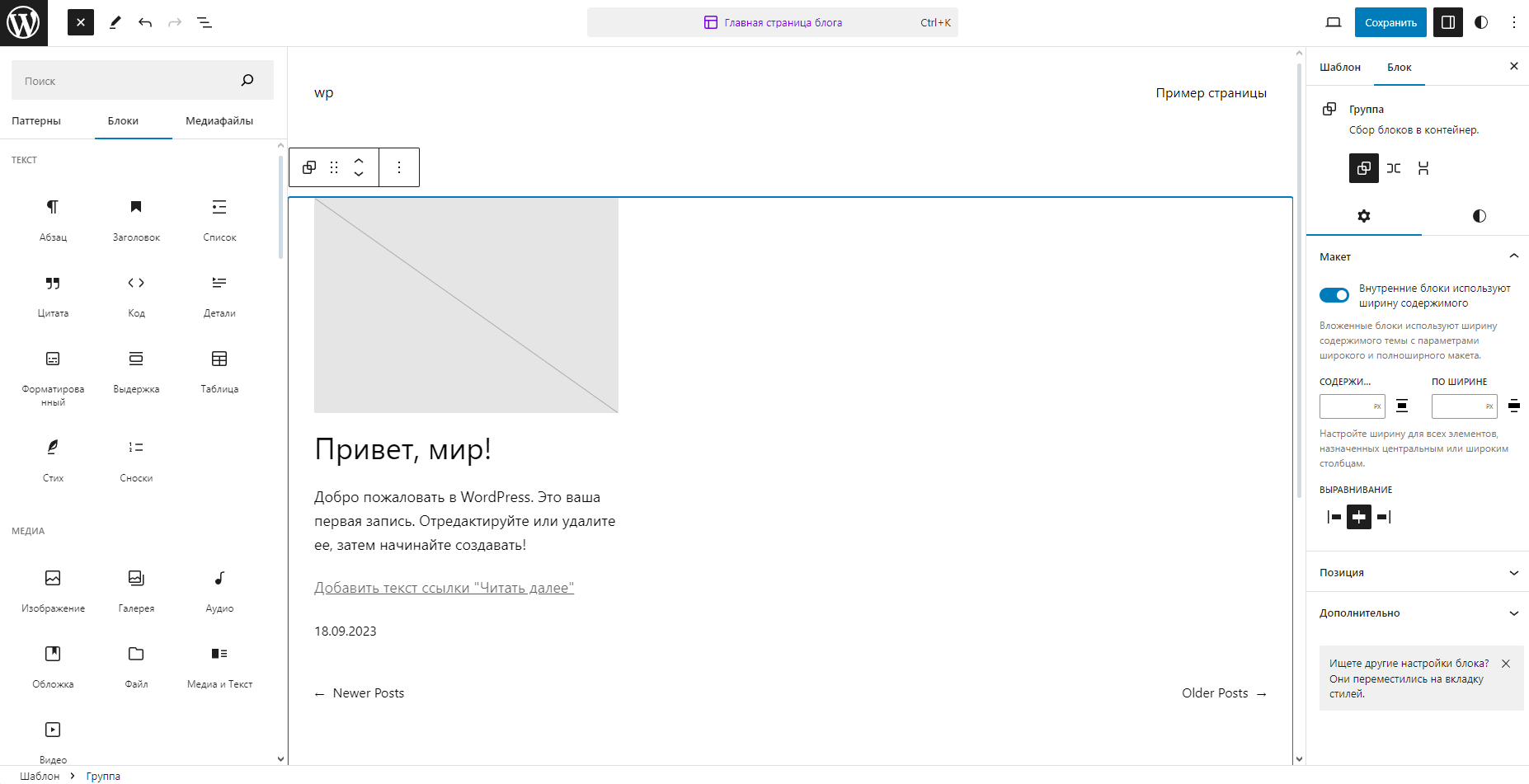Screen dimensions: 1529x784
Task: Set justification to left alignment
Action: click(1334, 517)
